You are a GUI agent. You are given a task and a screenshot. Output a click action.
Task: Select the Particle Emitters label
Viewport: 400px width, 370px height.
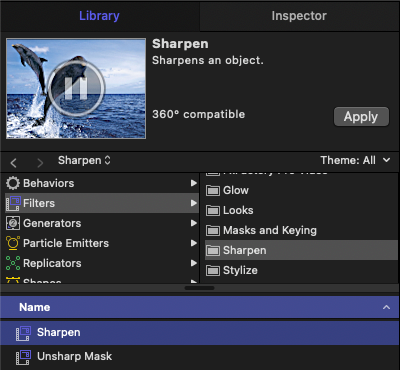click(x=66, y=243)
